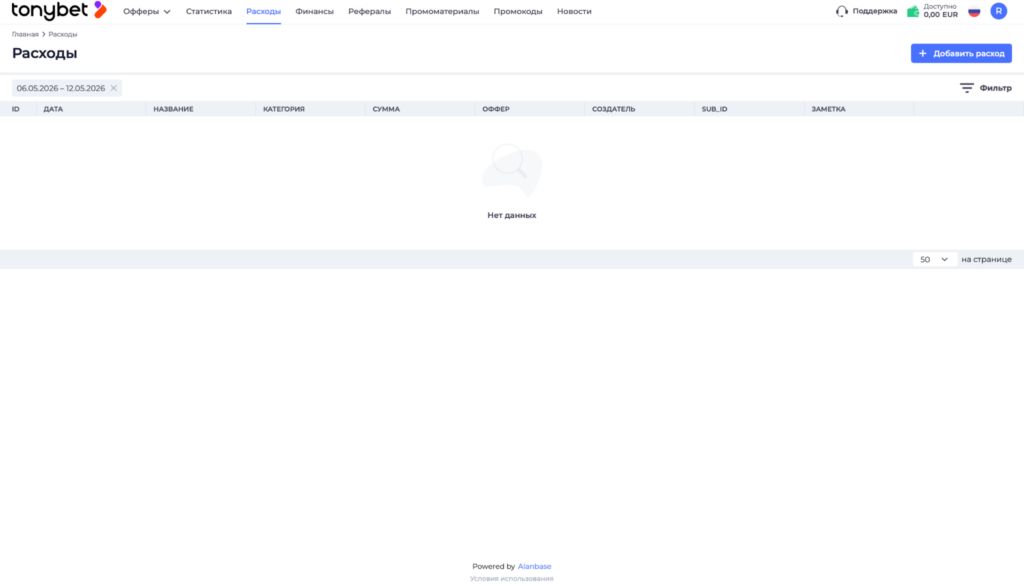Viewport: 1024px width, 587px height.
Task: Open the date range 06.05.2026 – 12.05.2026 filter
Action: click(61, 88)
